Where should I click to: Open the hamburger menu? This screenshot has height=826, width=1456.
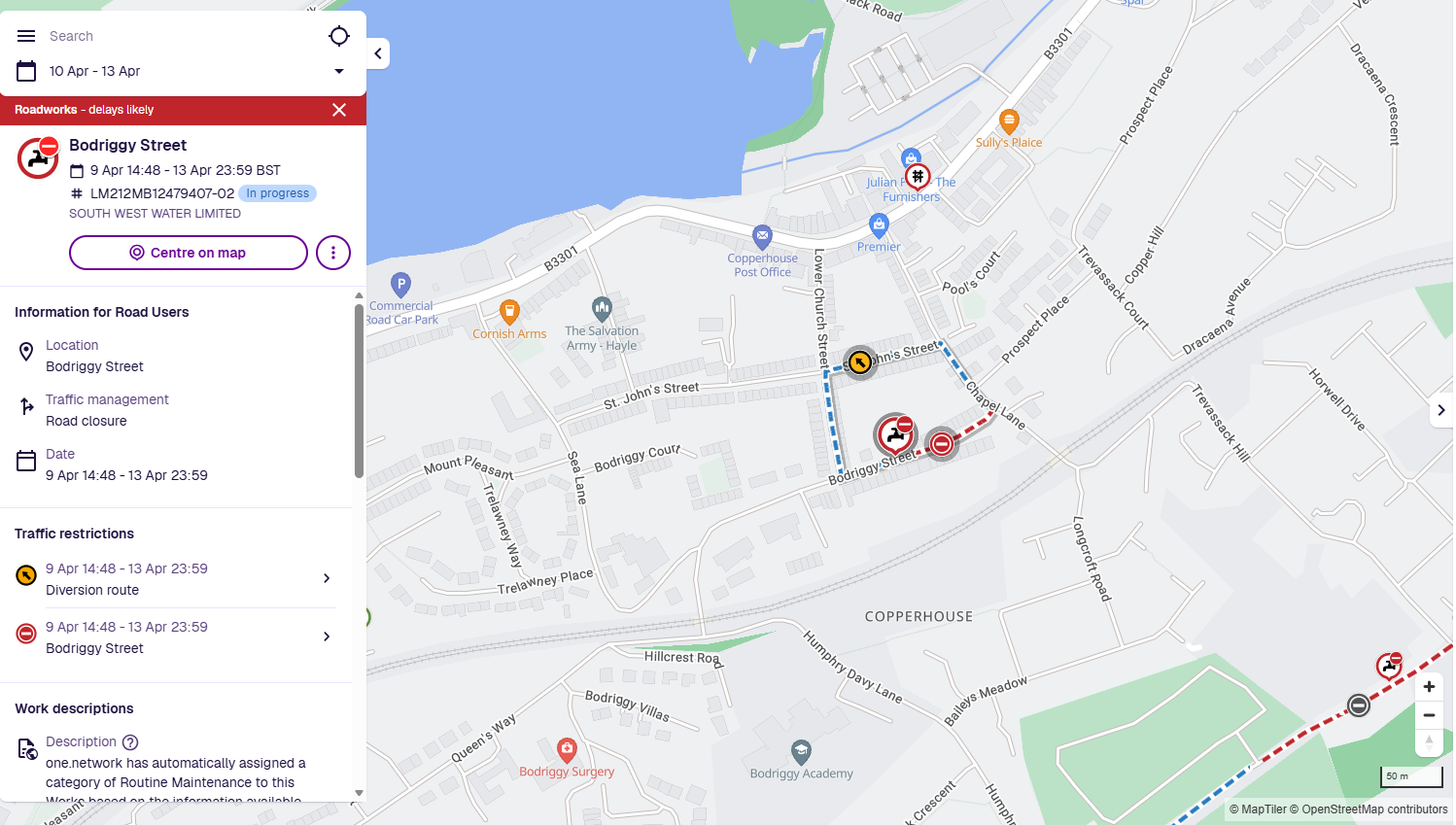(x=26, y=36)
